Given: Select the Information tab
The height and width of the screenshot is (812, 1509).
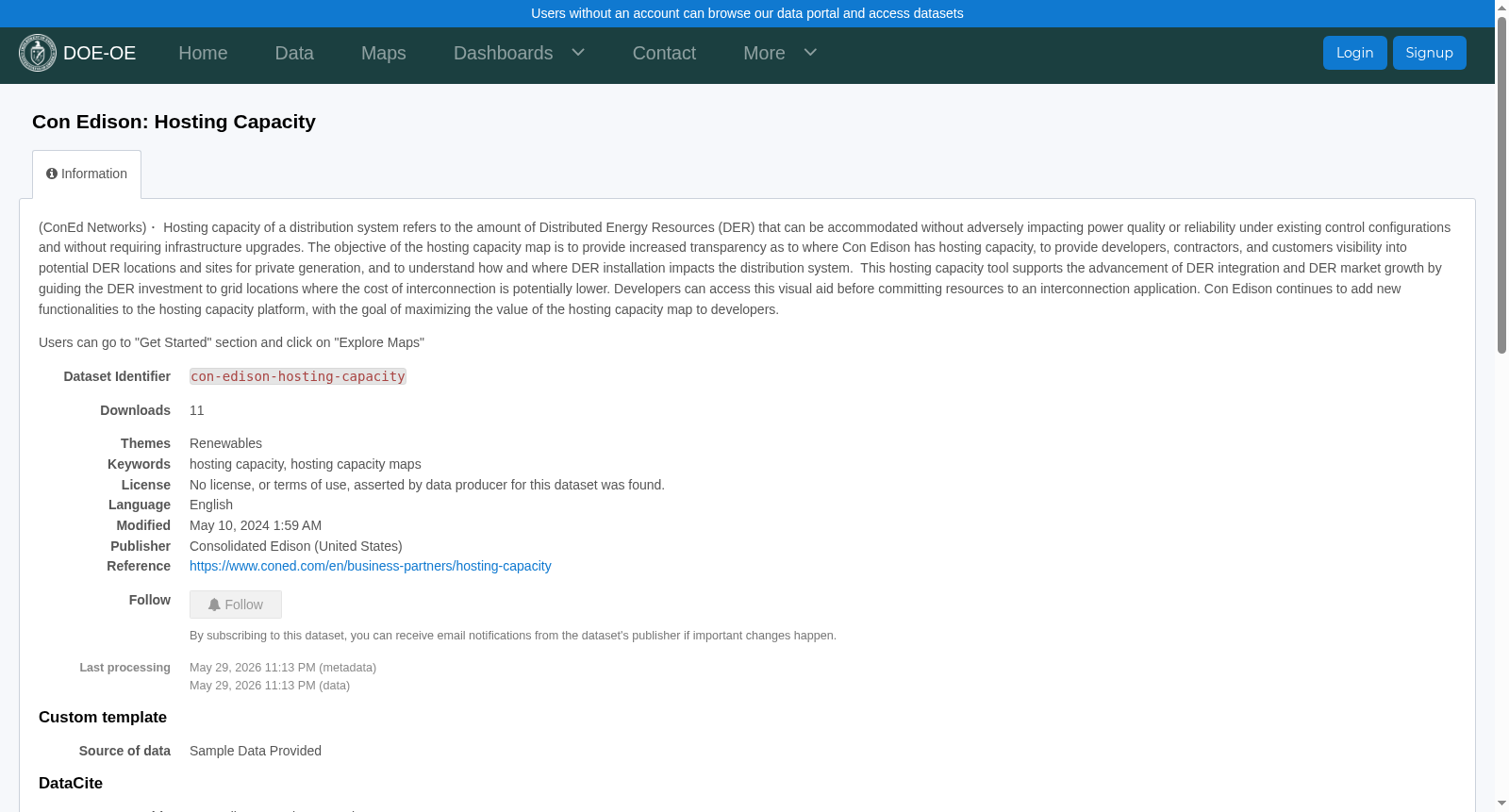Looking at the screenshot, I should [87, 174].
